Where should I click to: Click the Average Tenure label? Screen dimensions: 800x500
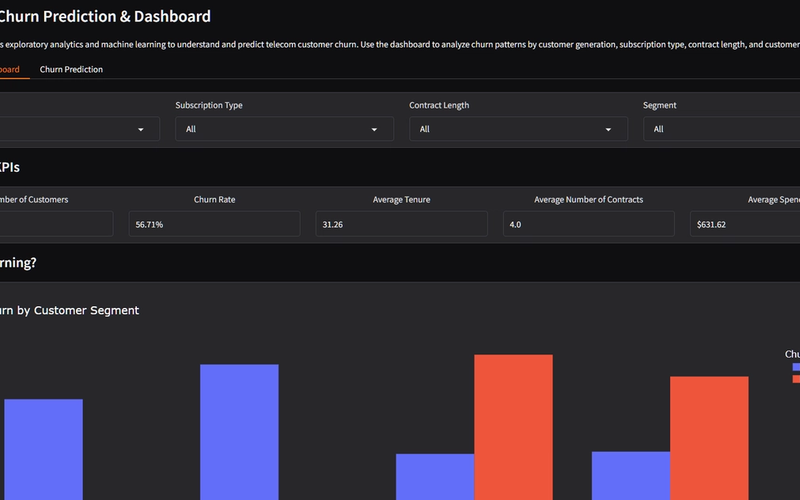(x=402, y=199)
